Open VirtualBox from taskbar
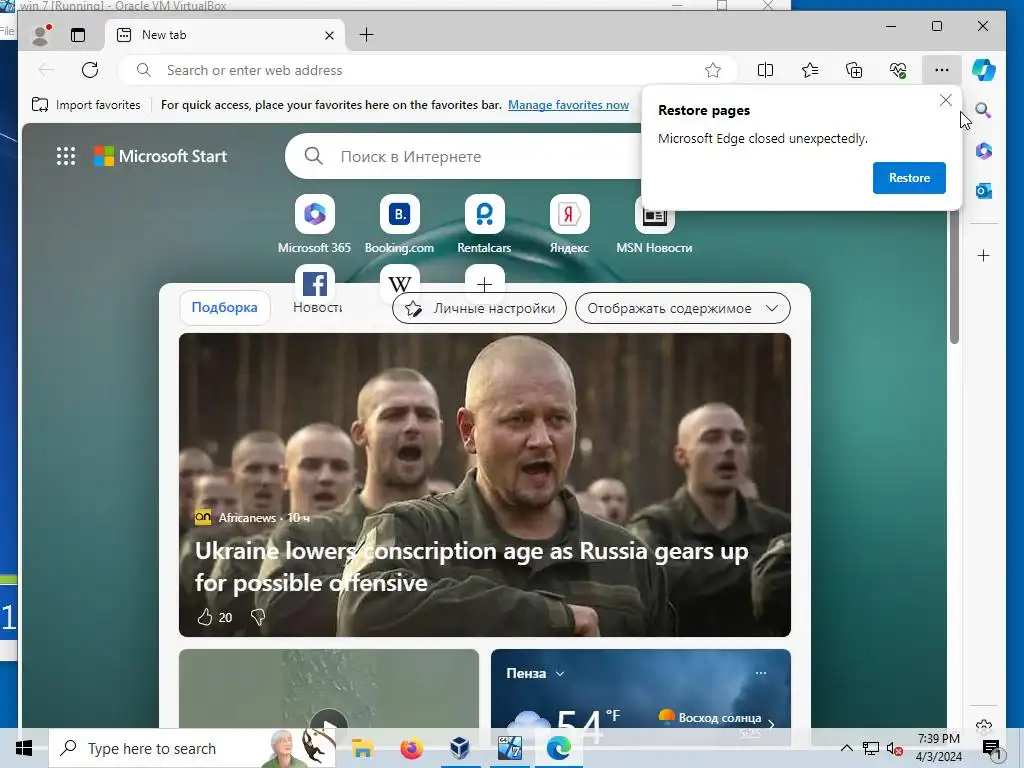The width and height of the screenshot is (1024, 768). pos(460,748)
